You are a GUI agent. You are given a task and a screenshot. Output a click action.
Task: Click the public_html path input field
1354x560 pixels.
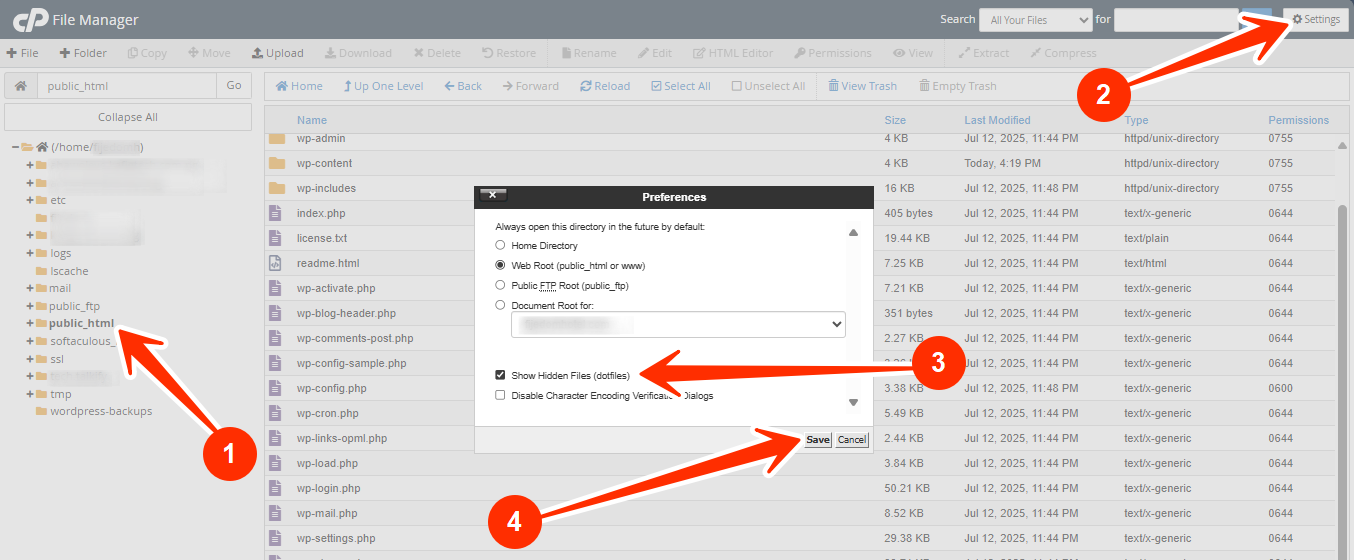click(x=127, y=86)
